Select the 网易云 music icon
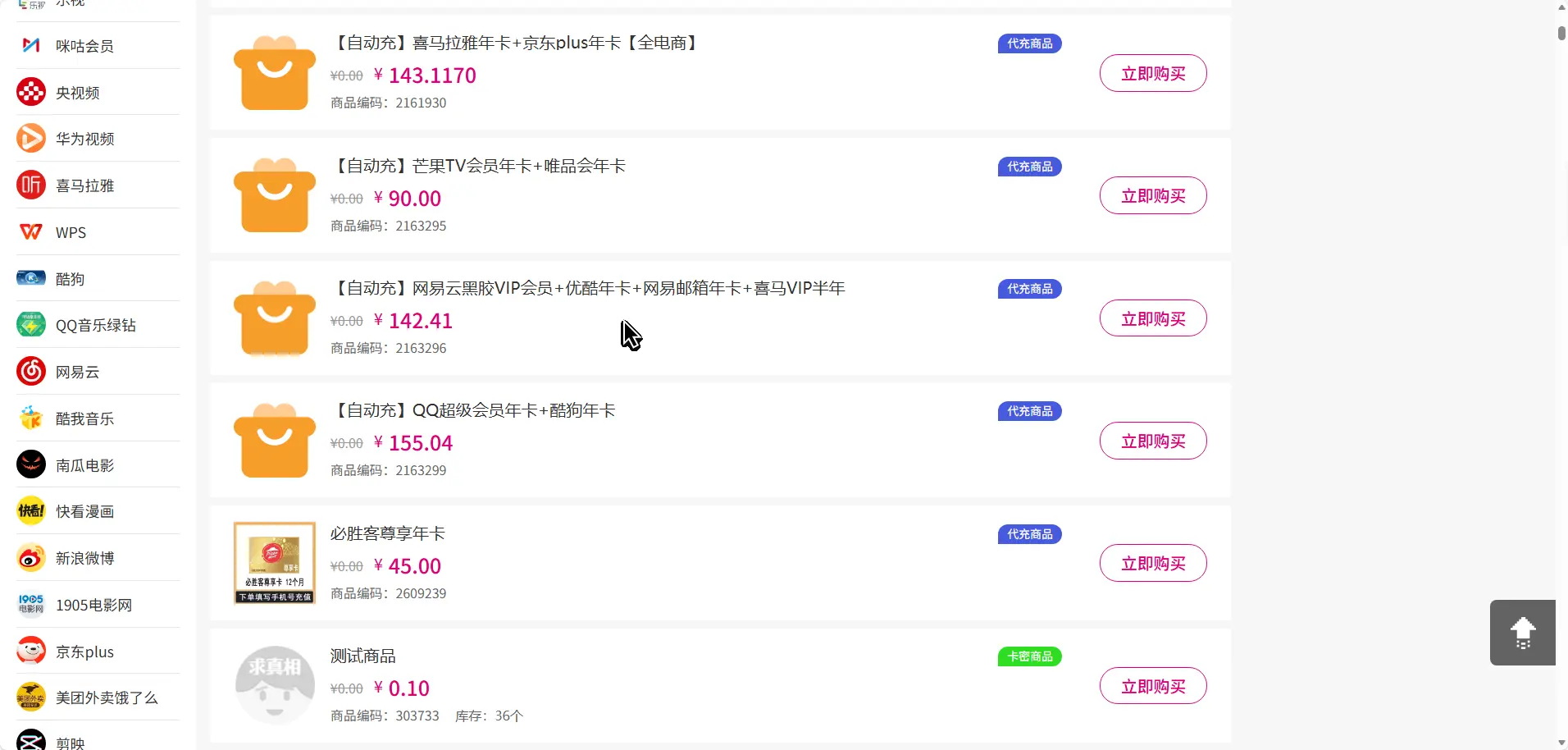1568x750 pixels. (31, 372)
